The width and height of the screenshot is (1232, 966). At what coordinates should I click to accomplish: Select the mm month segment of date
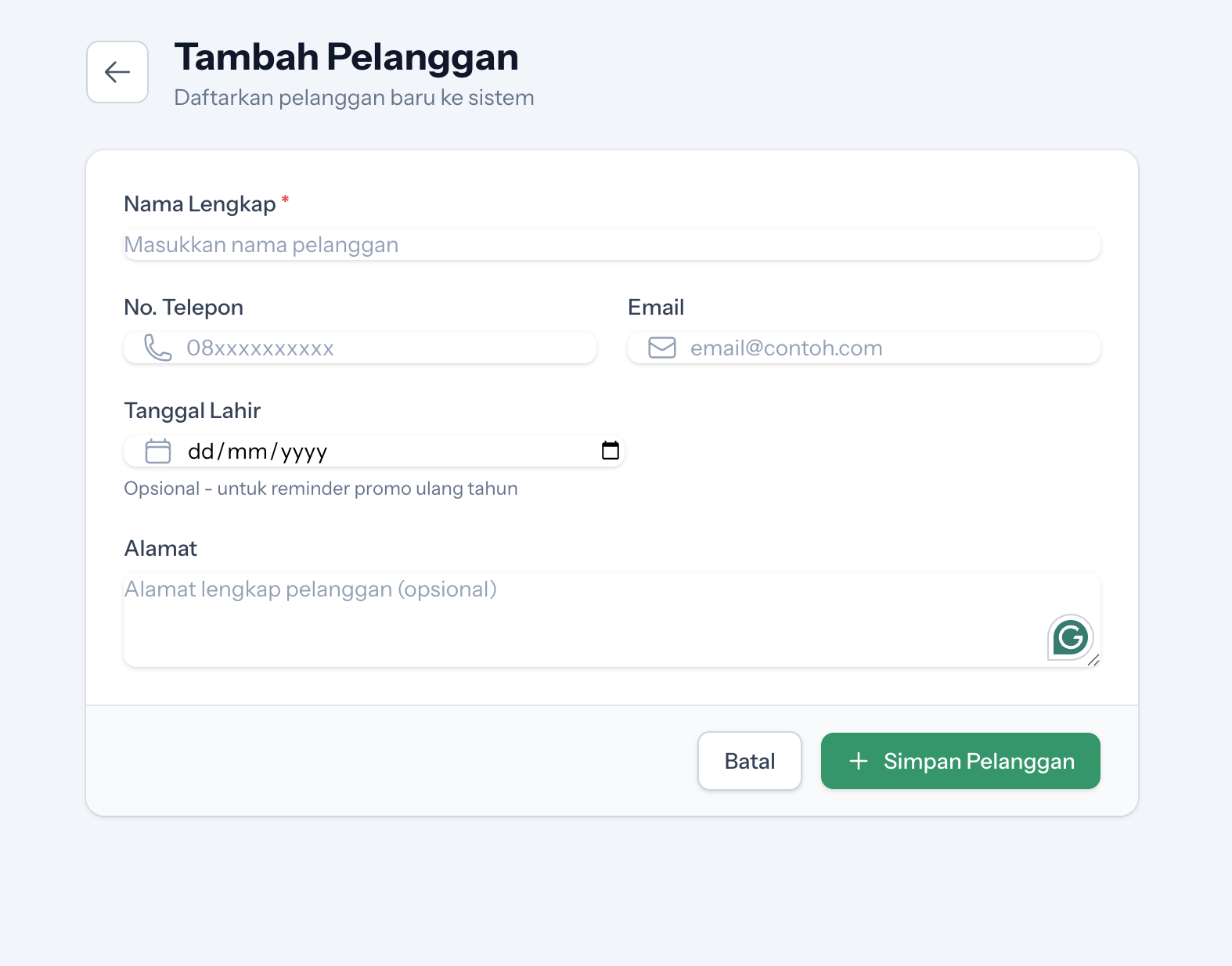247,452
